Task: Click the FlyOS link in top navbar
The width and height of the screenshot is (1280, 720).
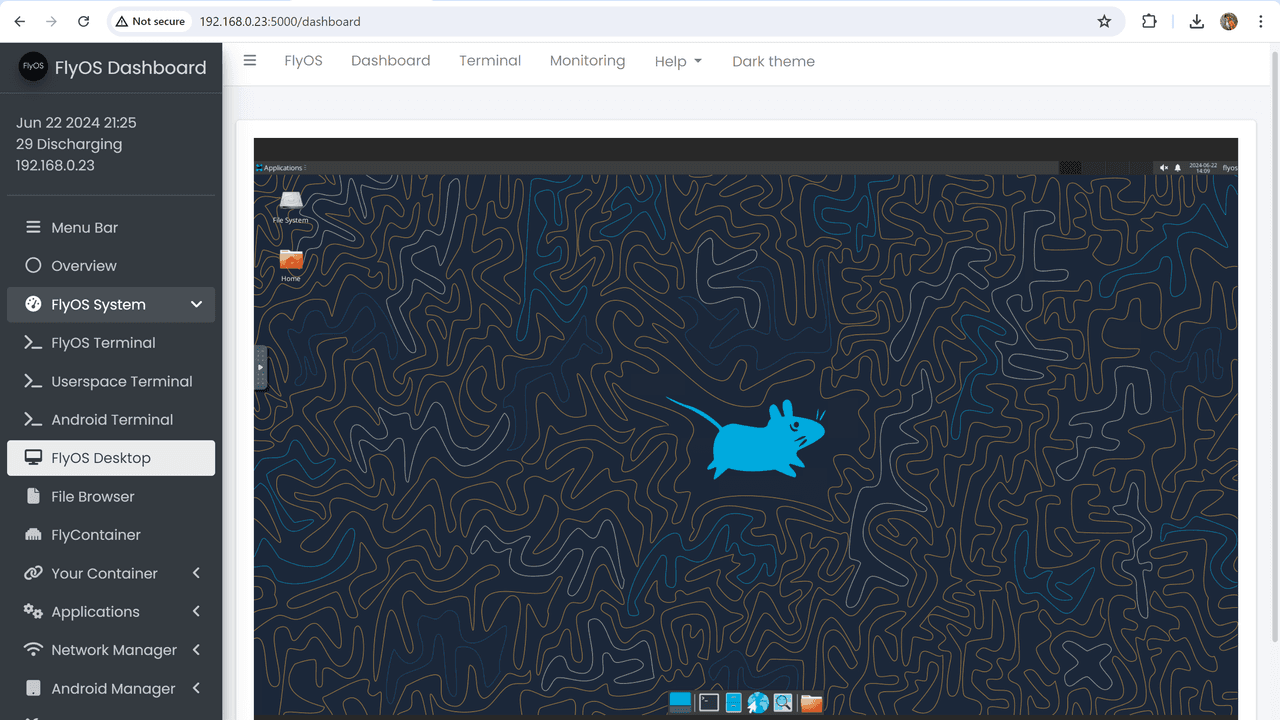Action: 303,60
